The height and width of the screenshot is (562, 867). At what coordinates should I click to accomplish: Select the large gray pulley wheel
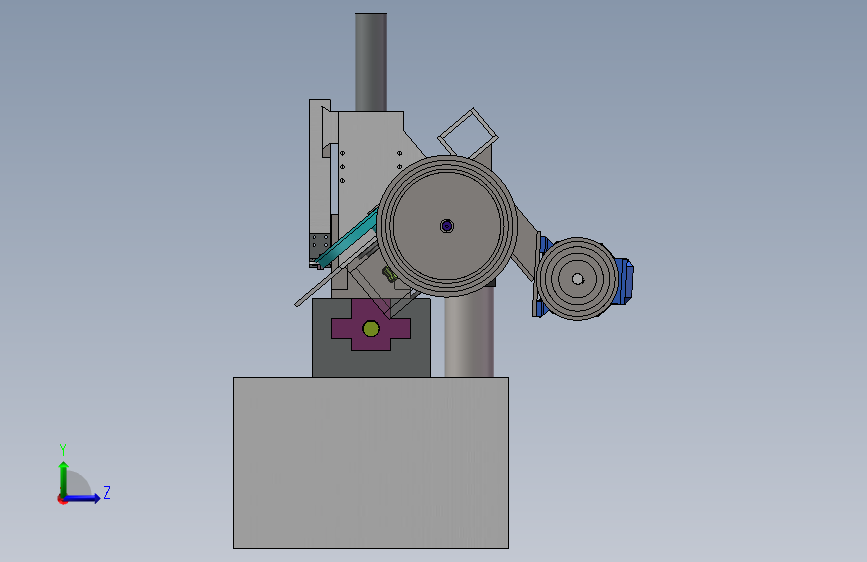tap(447, 226)
